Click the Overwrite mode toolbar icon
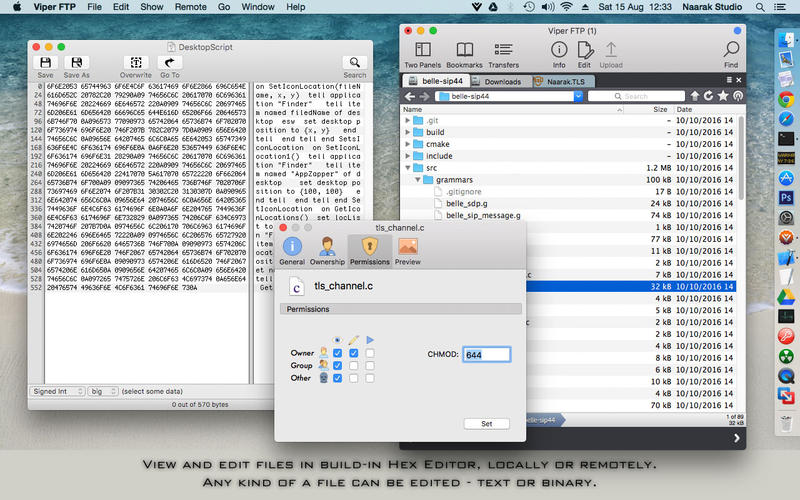Image resolution: width=800 pixels, height=500 pixels. pyautogui.click(x=136, y=62)
